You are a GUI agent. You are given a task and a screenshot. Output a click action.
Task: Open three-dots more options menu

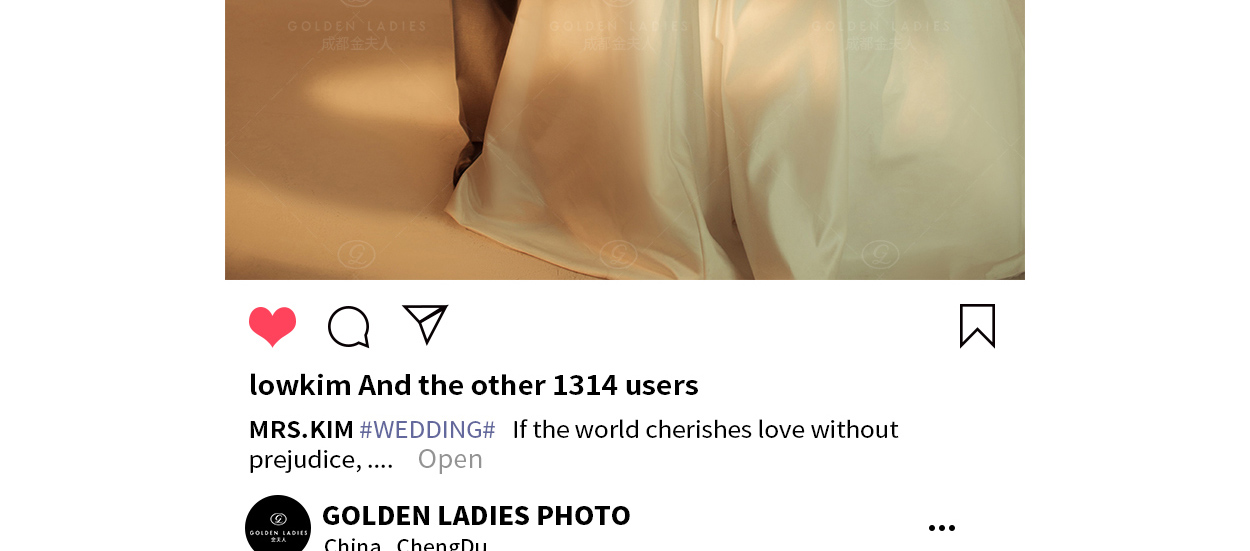[942, 528]
